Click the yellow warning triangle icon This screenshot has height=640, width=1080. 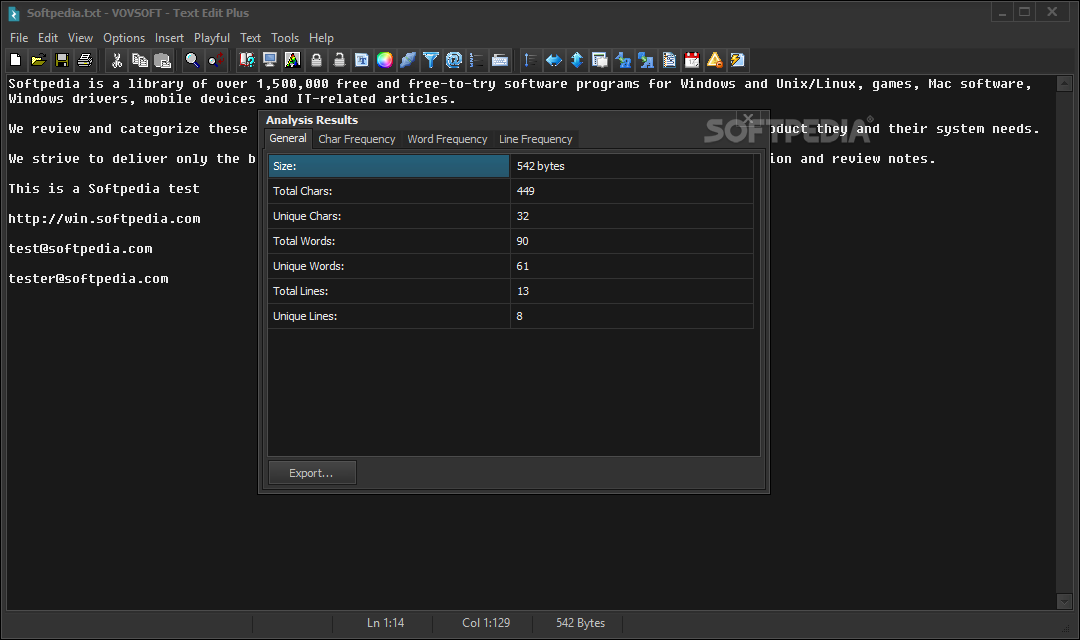(715, 61)
